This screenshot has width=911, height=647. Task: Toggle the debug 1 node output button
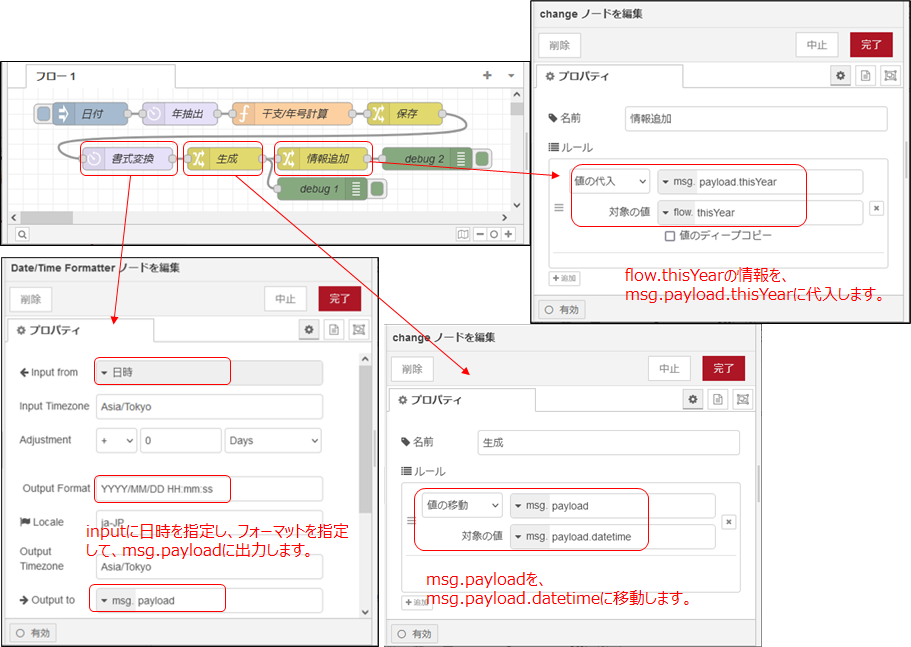(378, 189)
